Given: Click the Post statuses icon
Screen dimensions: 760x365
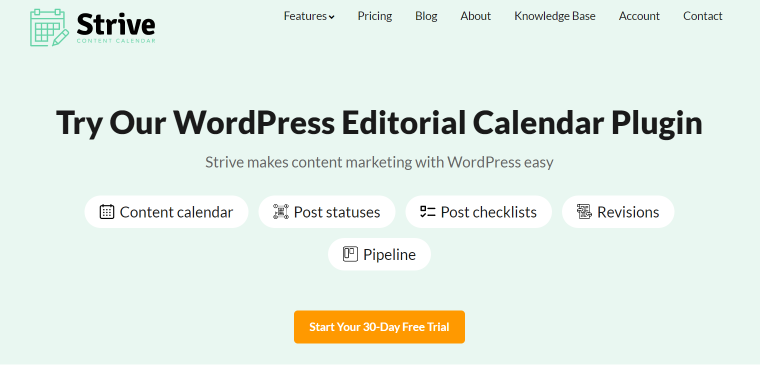Looking at the screenshot, I should pos(281,212).
